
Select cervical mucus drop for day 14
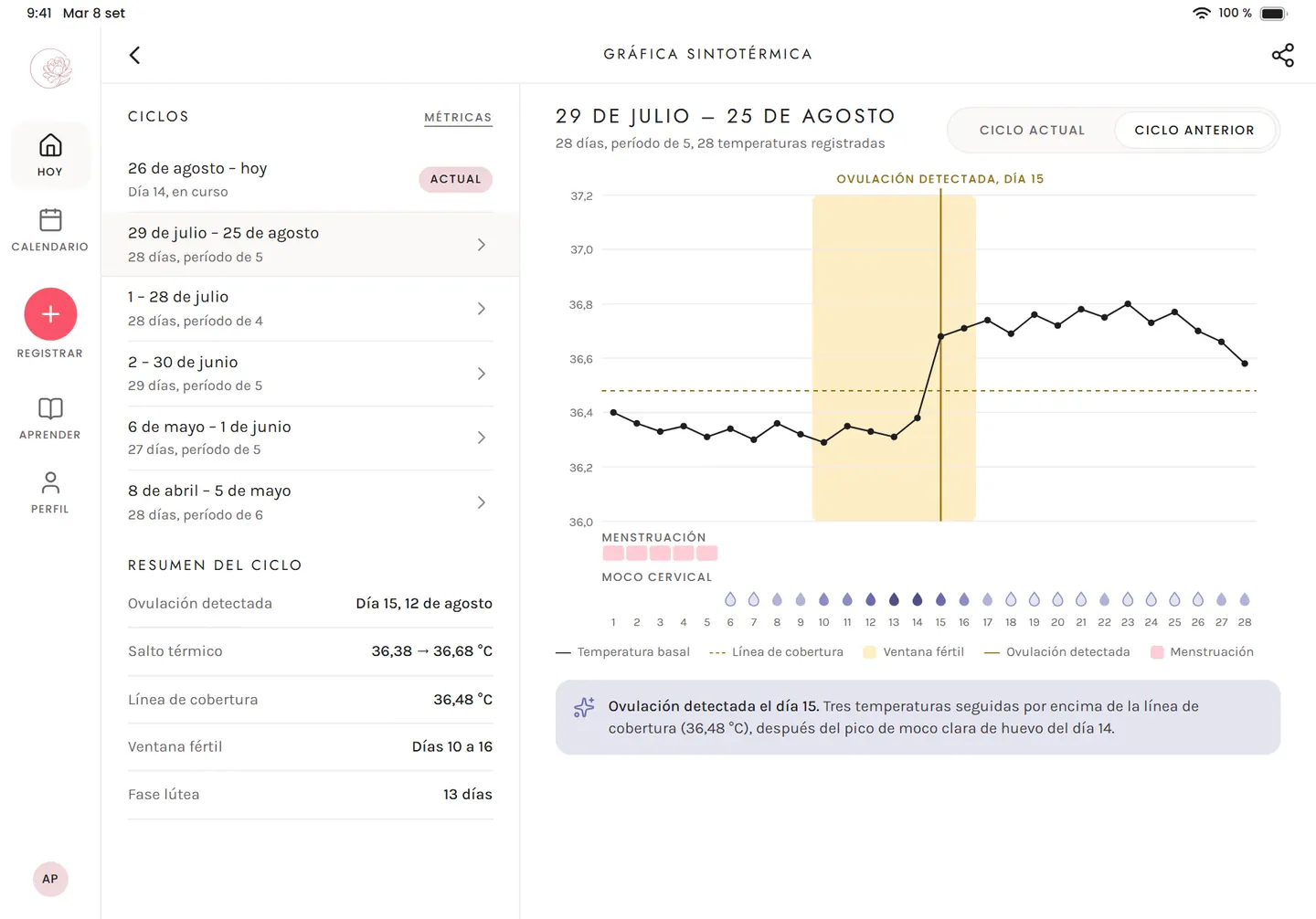point(918,599)
